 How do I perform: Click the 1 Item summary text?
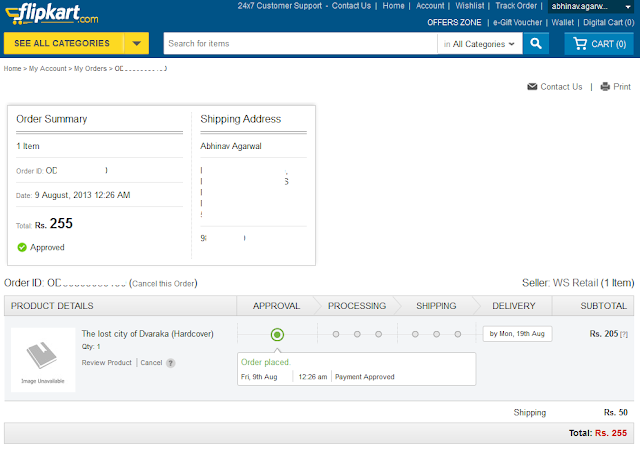pyautogui.click(x=28, y=146)
